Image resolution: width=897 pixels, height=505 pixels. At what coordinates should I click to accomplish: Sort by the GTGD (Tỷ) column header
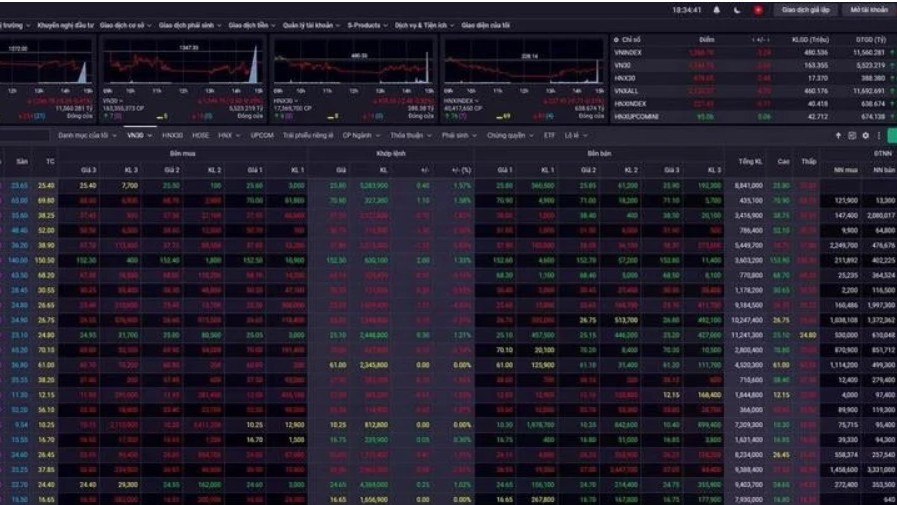coord(870,40)
